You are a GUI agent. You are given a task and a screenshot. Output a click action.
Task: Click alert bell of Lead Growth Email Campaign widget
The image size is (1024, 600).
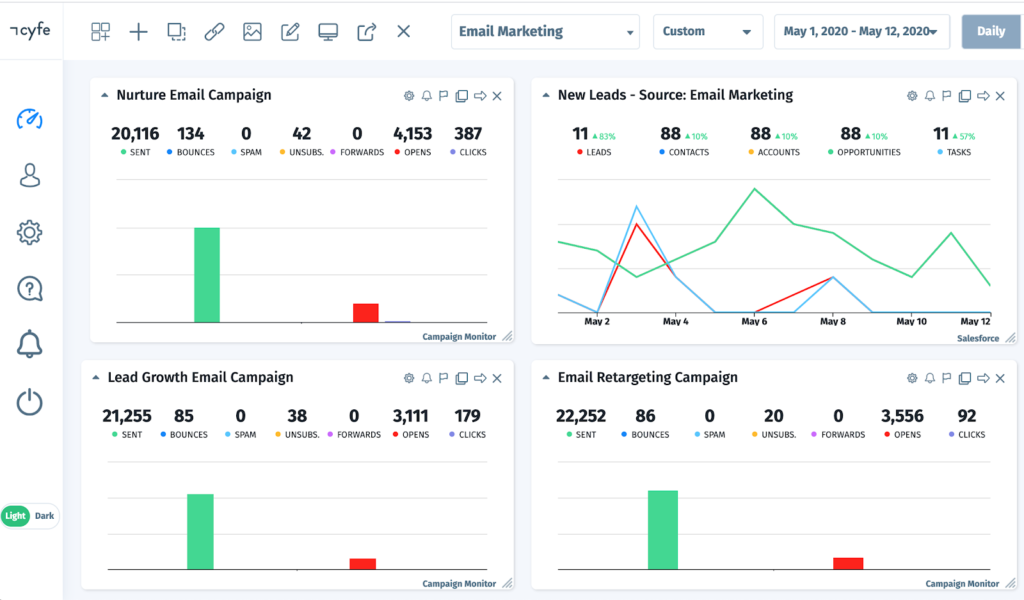tap(426, 378)
